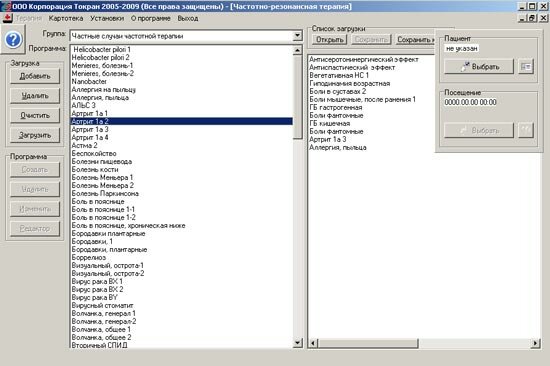Select Аллергия, пыльца in load list
This screenshot has width=550, height=366.
coord(338,148)
